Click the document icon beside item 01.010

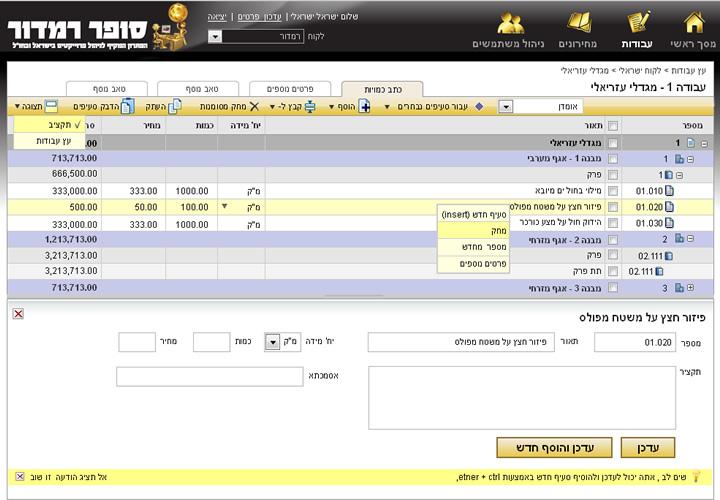(x=669, y=191)
